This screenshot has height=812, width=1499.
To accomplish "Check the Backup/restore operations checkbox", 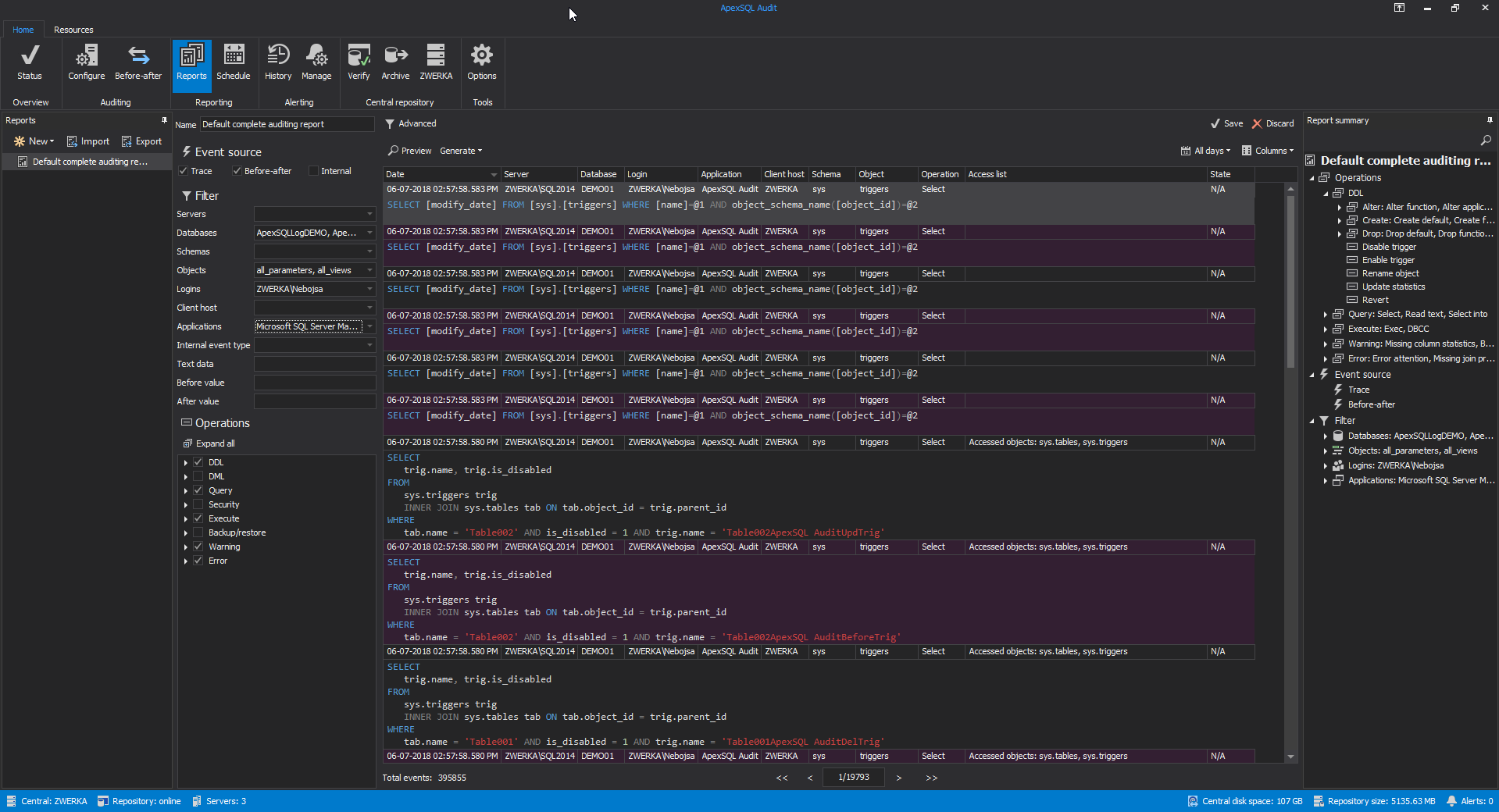I will click(198, 532).
